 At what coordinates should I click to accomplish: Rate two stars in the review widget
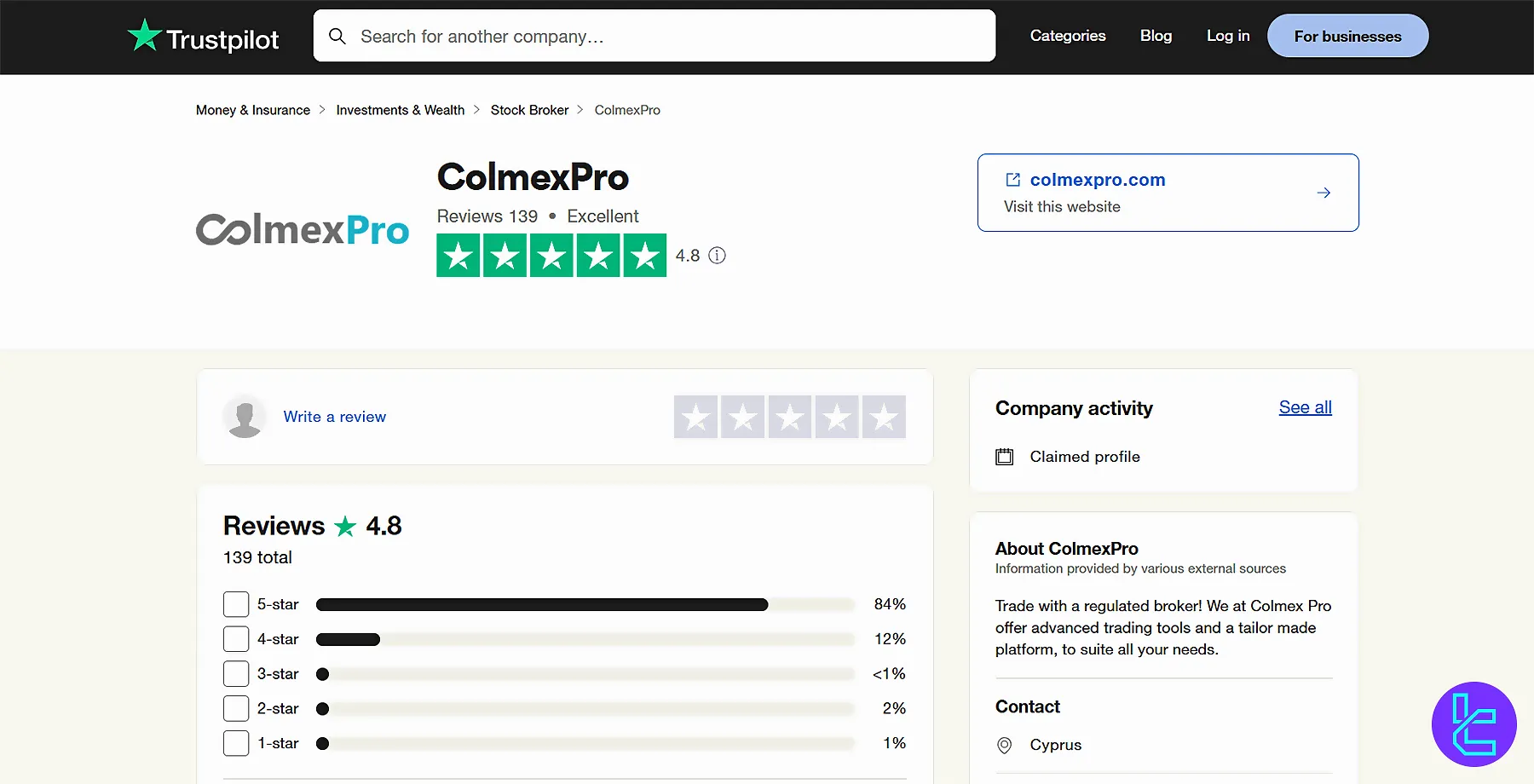coord(742,417)
